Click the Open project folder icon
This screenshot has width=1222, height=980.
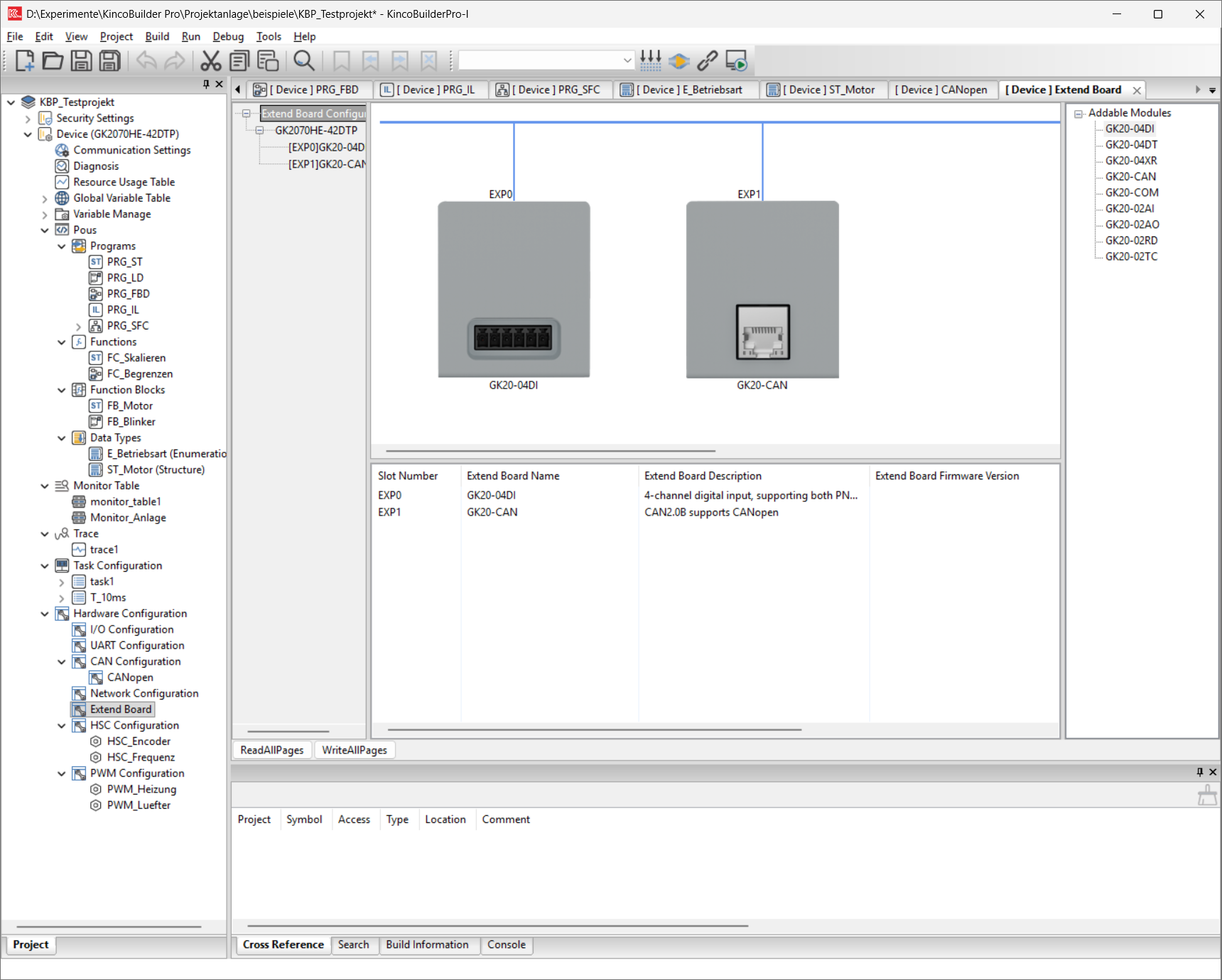53,61
